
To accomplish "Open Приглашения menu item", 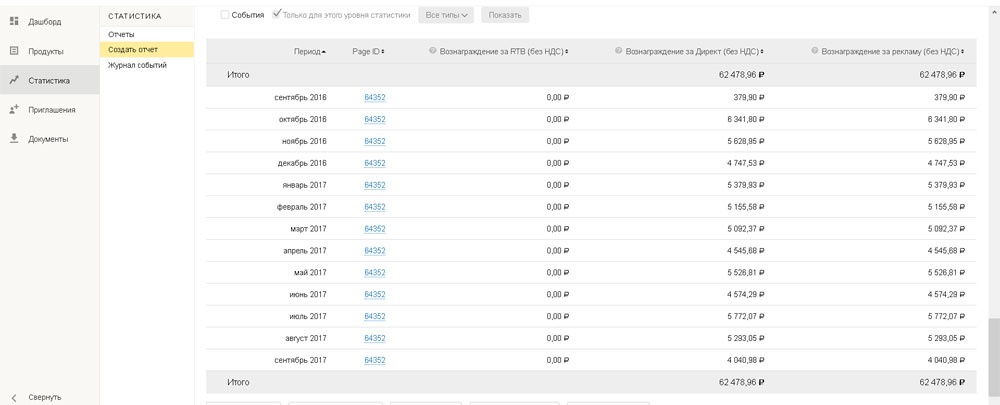I will pyautogui.click(x=52, y=110).
